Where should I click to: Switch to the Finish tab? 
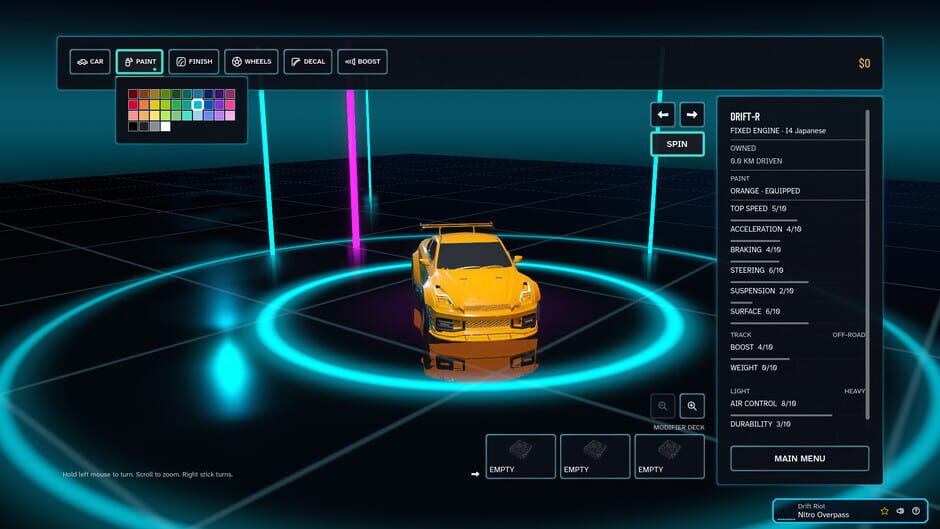click(194, 62)
